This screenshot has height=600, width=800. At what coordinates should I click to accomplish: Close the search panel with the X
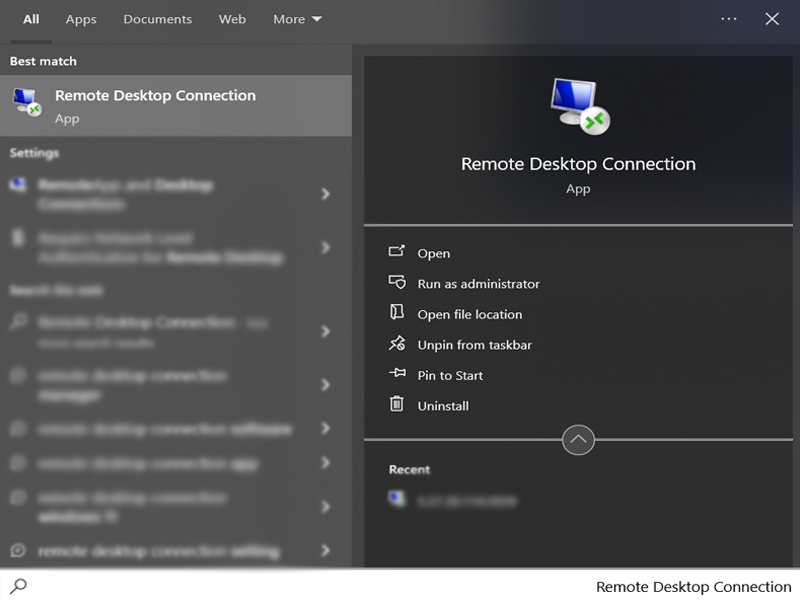click(x=772, y=19)
